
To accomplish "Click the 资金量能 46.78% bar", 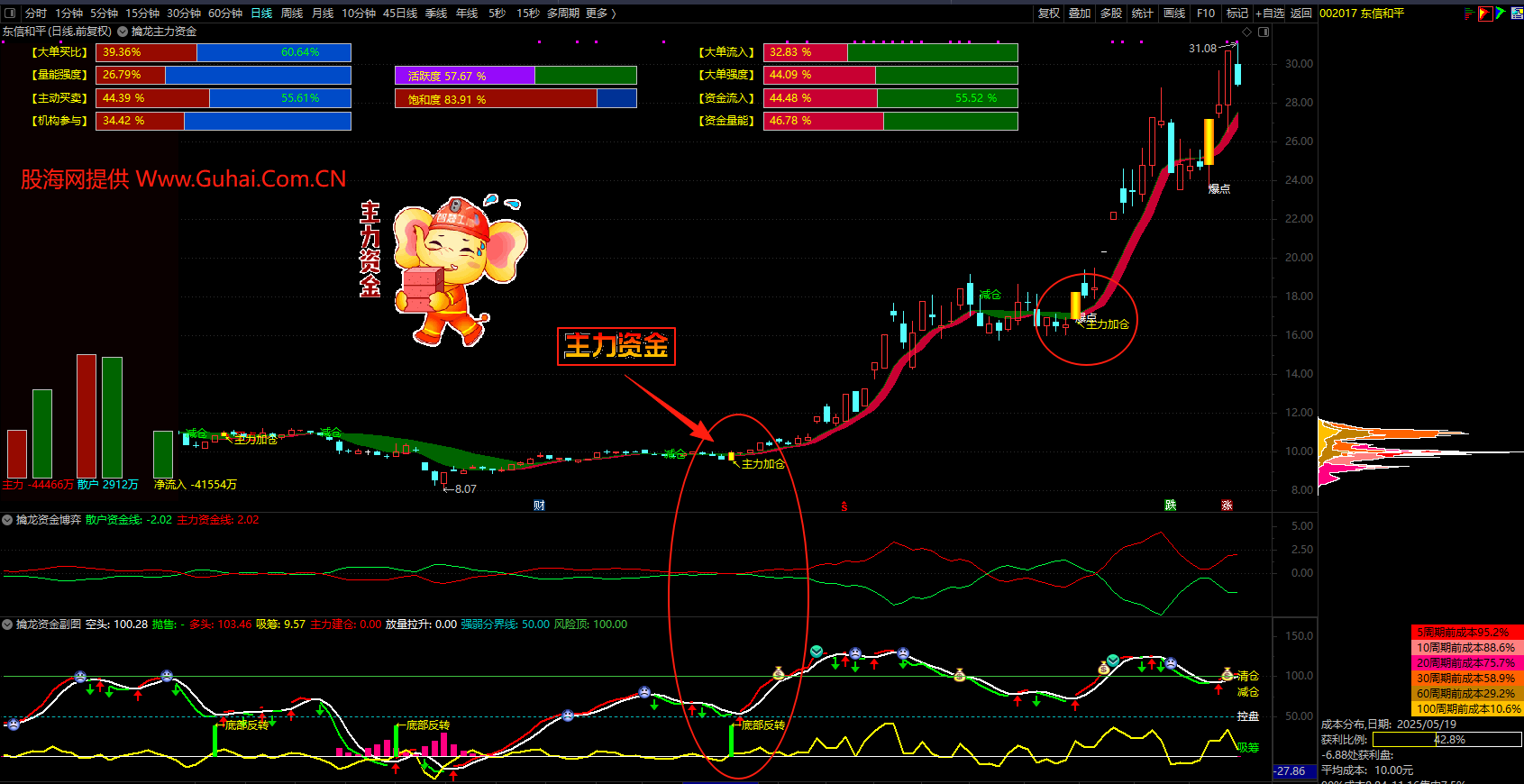I will pos(890,121).
